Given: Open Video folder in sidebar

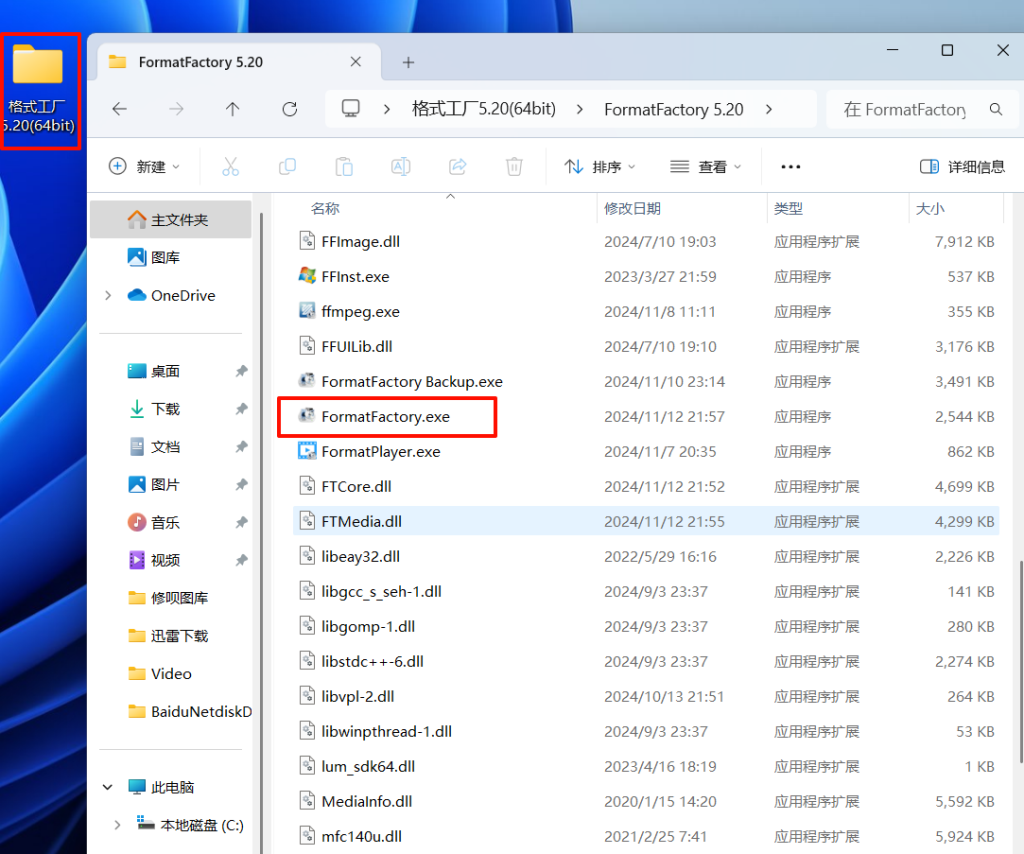Looking at the screenshot, I should pyautogui.click(x=160, y=674).
